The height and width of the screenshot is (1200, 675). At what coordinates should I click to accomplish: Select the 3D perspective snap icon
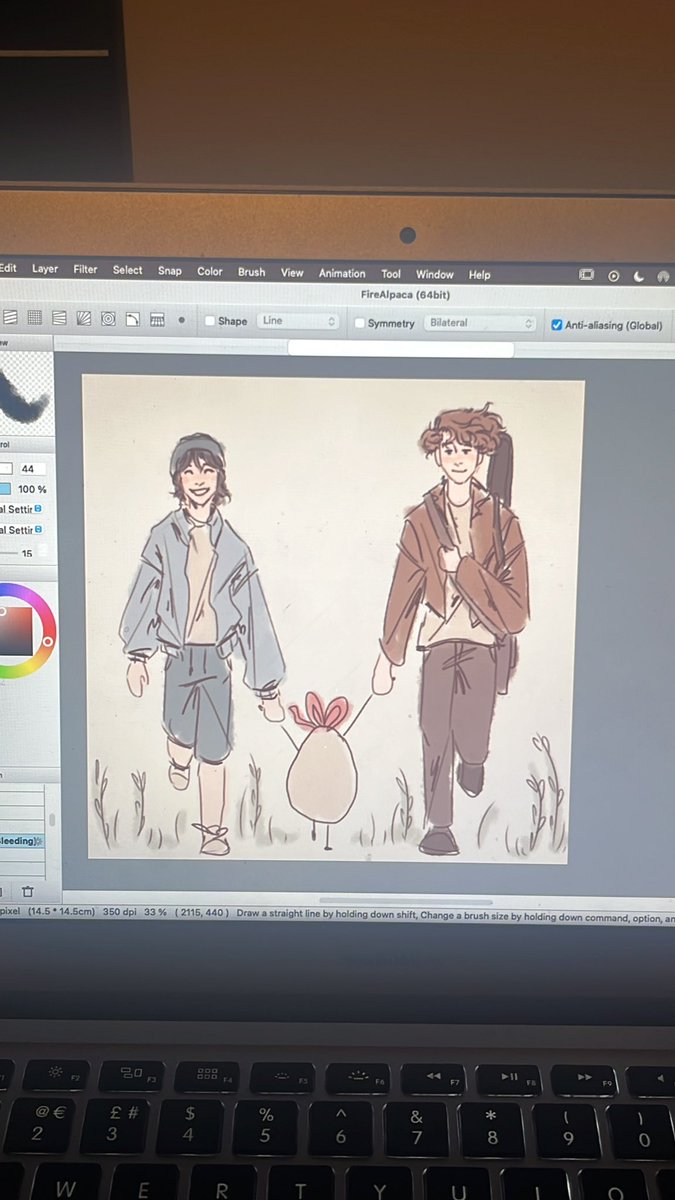[157, 320]
